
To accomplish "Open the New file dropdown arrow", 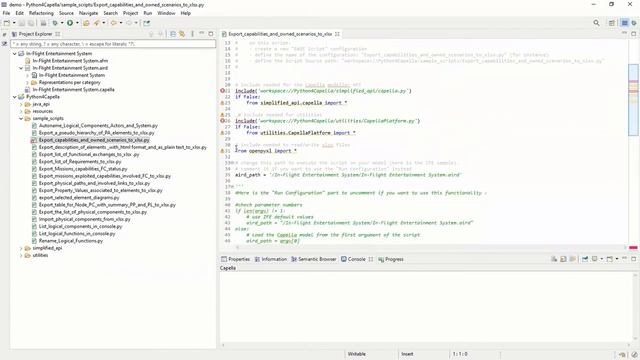I will pos(14,23).
